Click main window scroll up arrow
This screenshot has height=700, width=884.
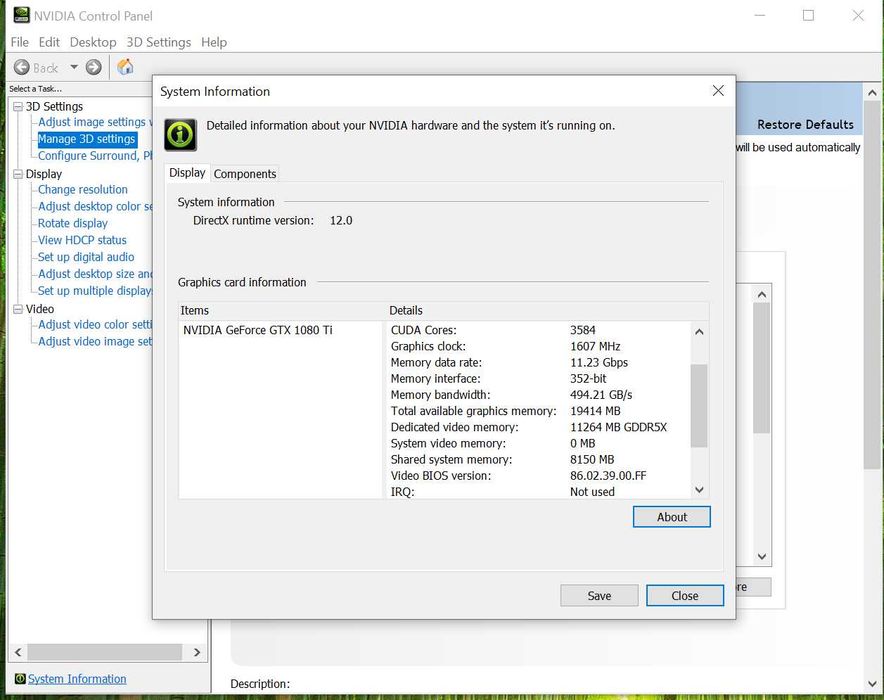tap(872, 92)
